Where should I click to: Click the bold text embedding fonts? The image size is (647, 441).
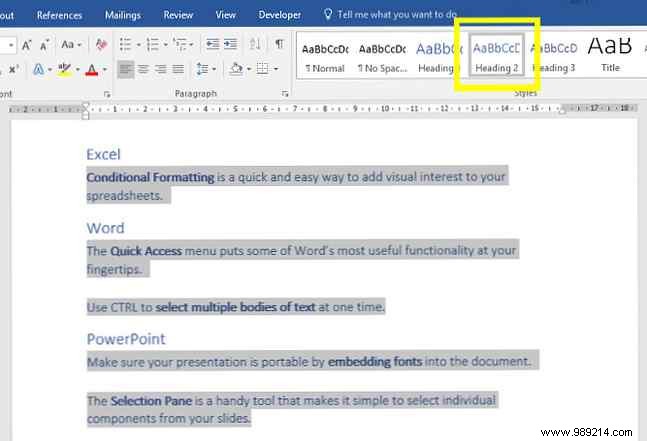(375, 361)
